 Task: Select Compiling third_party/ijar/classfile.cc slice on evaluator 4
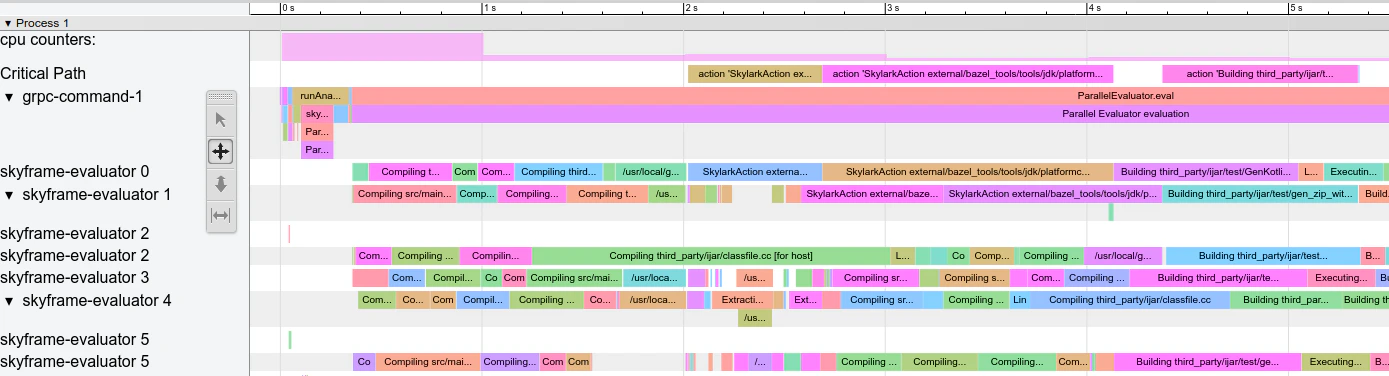coord(1130,299)
